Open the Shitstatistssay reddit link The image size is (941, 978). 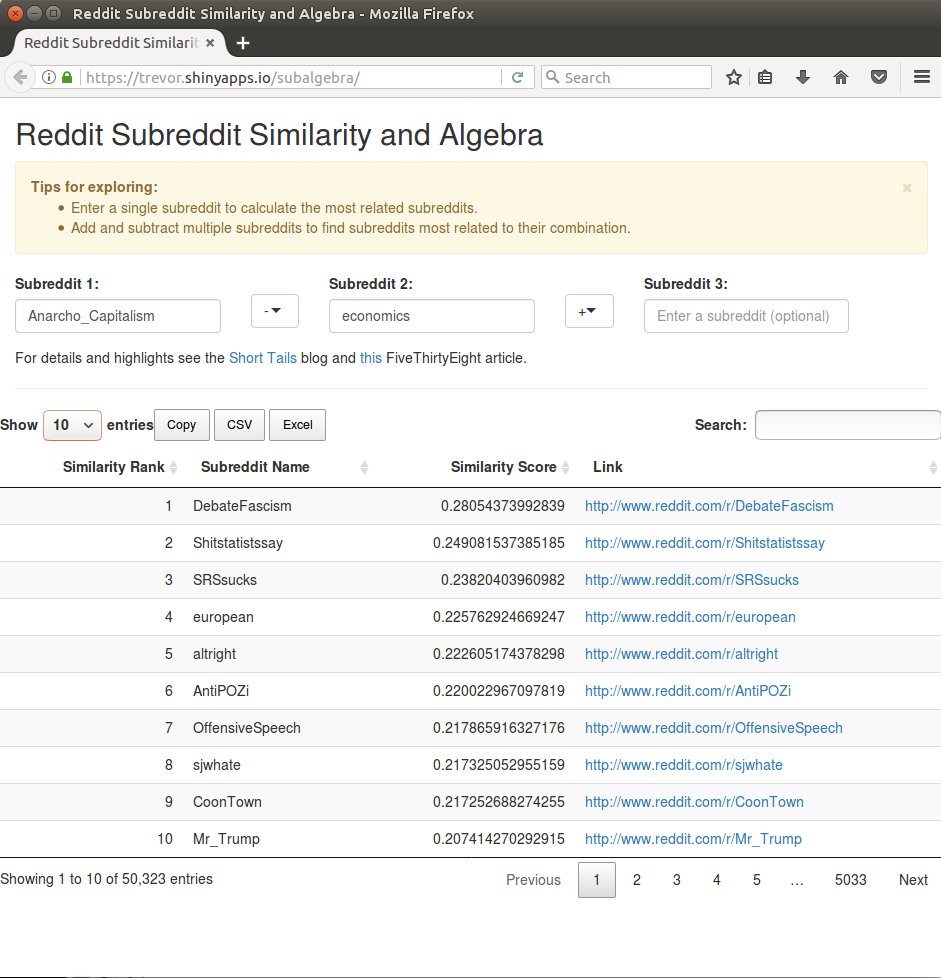[x=705, y=543]
